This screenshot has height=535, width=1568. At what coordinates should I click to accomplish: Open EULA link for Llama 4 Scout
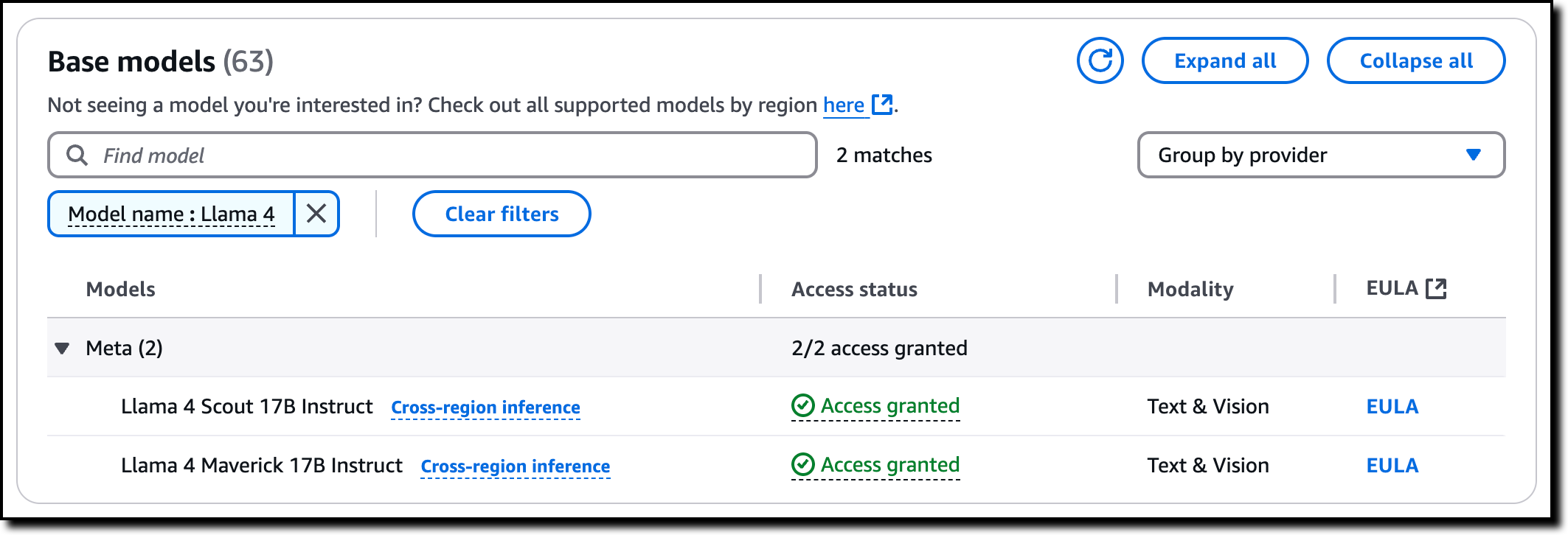1392,406
